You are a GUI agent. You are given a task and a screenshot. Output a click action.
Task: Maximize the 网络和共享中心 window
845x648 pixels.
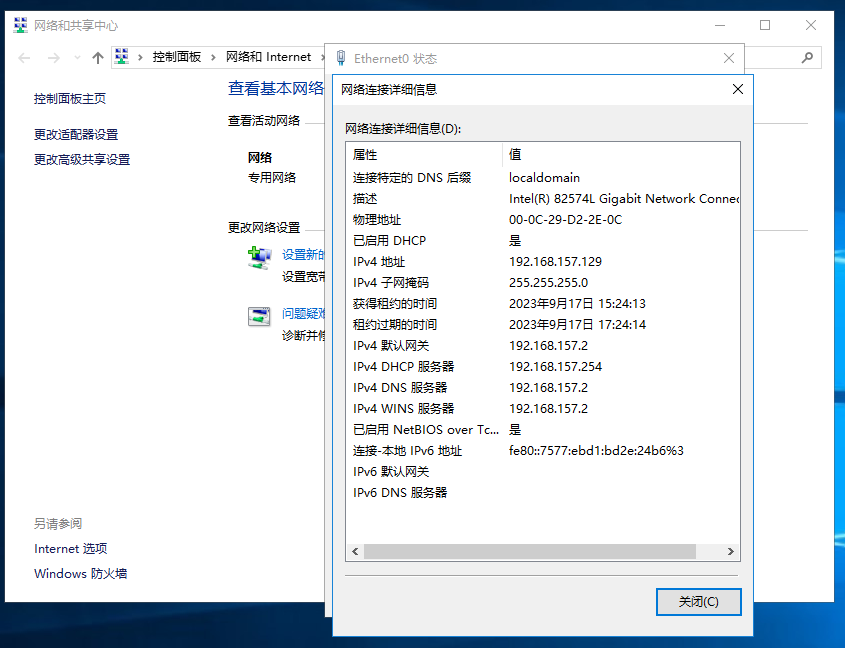pyautogui.click(x=765, y=25)
